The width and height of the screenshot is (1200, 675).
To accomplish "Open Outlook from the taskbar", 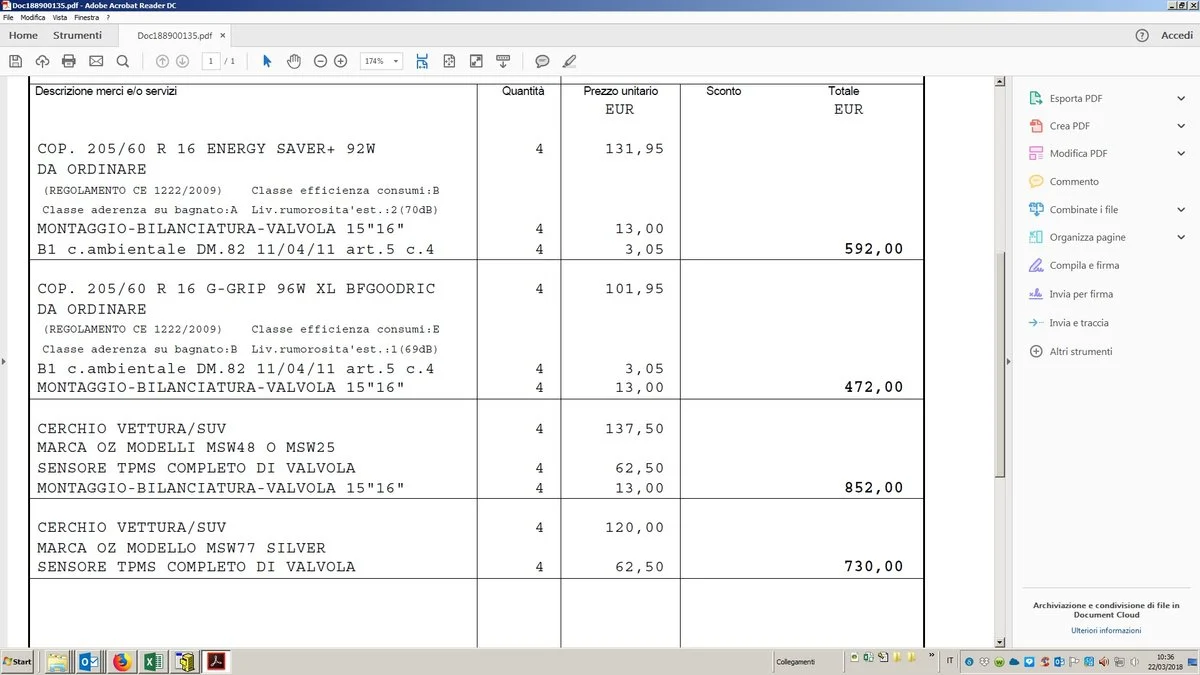I will (88, 662).
